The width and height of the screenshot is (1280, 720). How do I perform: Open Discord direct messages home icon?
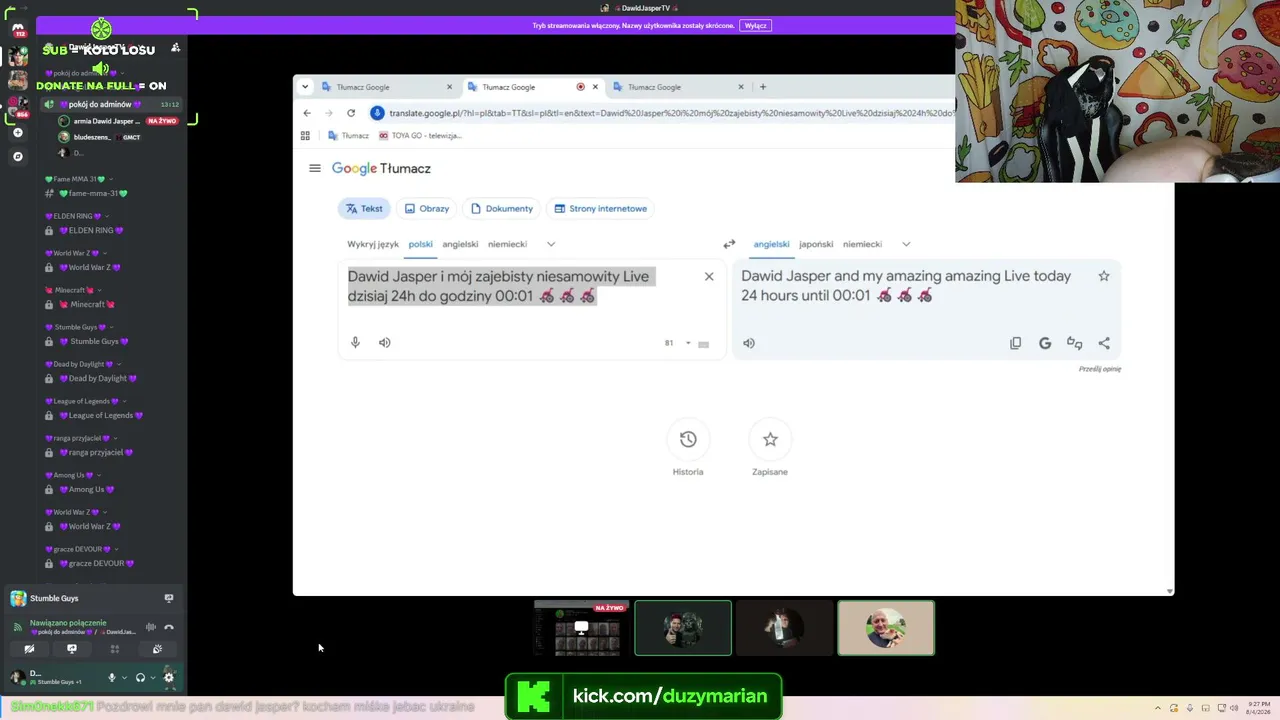18,30
